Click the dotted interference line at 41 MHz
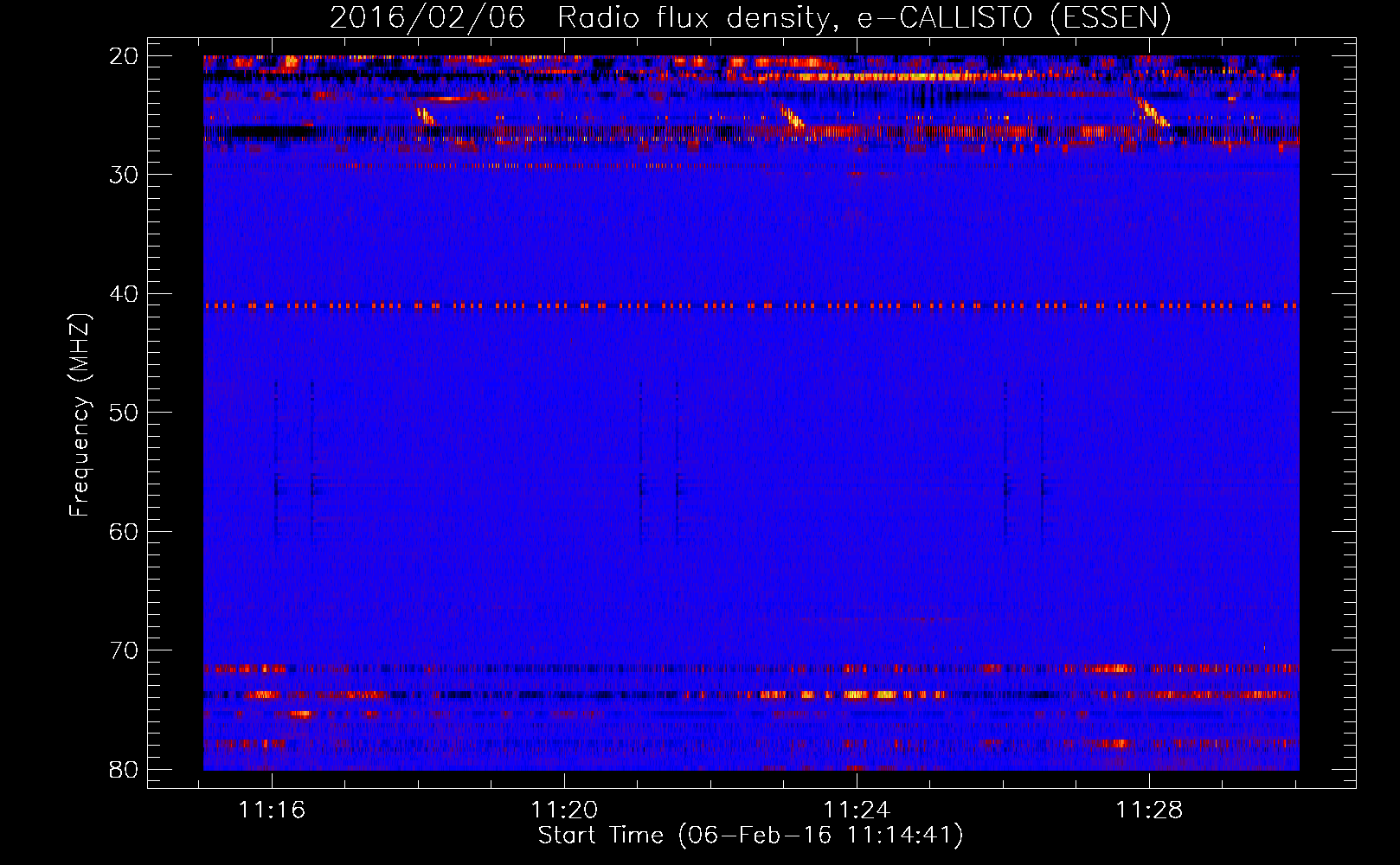The height and width of the screenshot is (865, 1400). [x=751, y=305]
